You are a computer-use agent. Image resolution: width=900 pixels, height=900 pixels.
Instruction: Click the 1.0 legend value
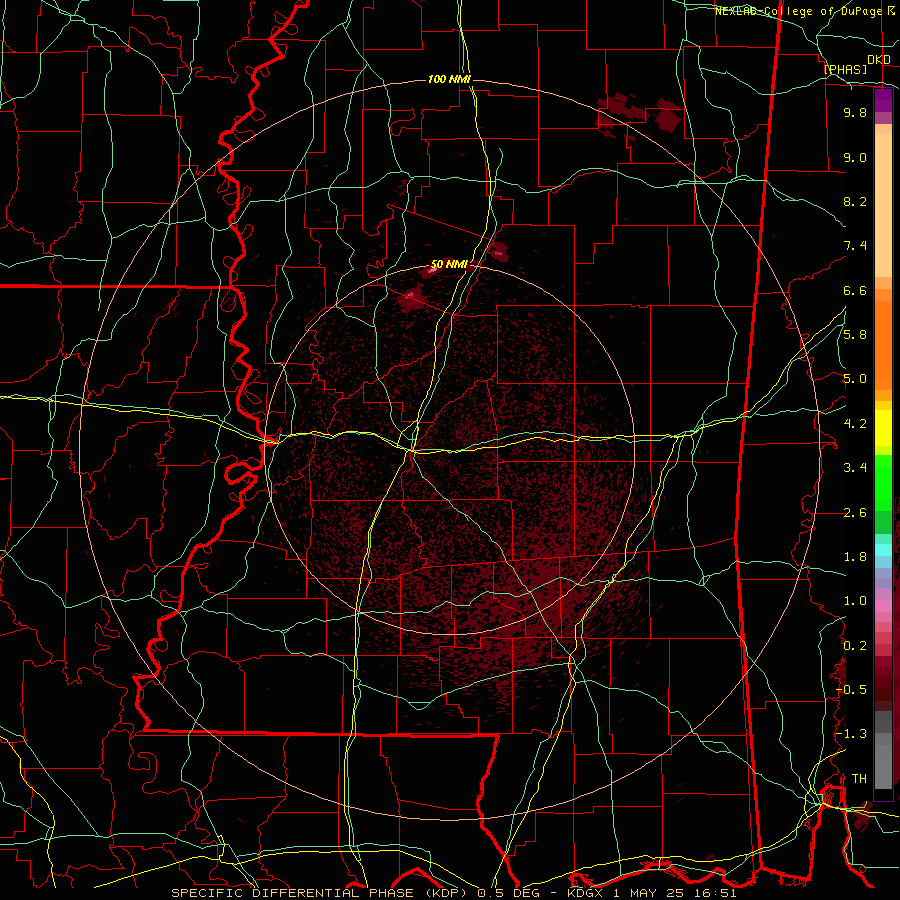tap(855, 601)
